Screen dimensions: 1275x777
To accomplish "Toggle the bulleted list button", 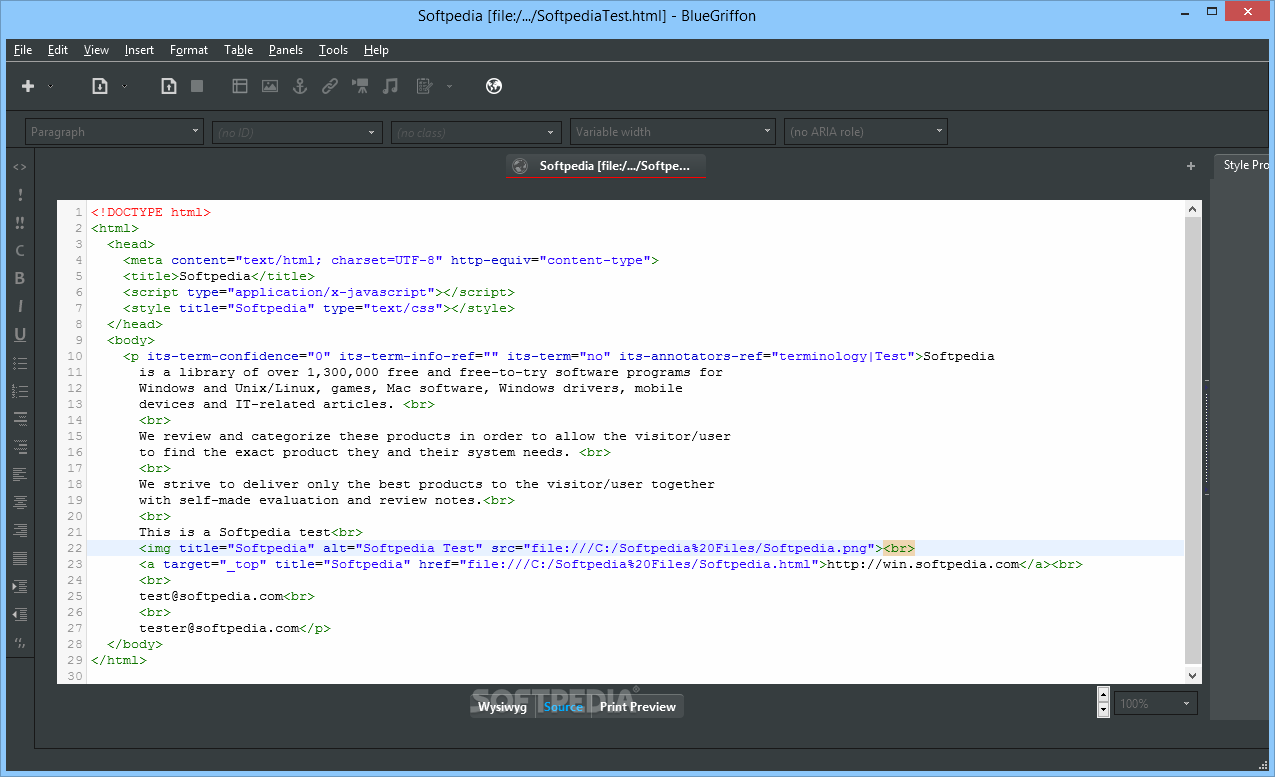I will 19,363.
